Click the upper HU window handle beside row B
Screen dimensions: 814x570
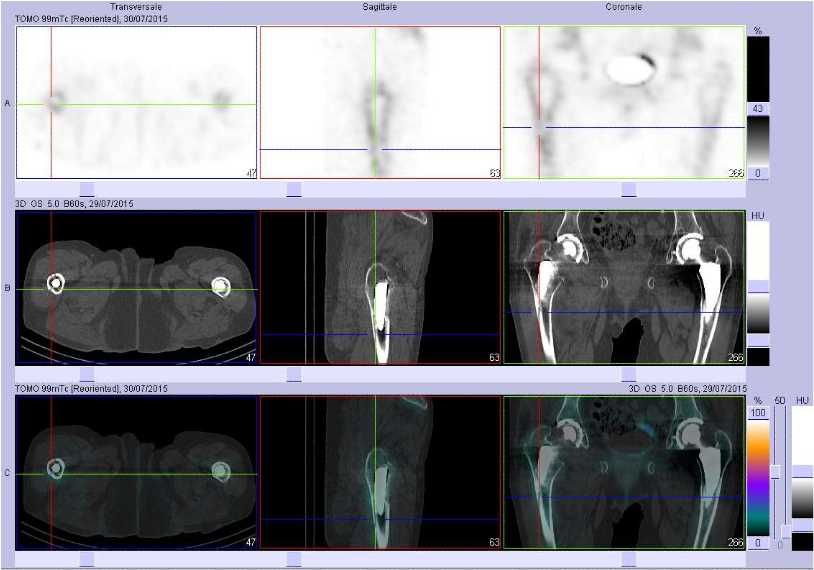coord(758,287)
